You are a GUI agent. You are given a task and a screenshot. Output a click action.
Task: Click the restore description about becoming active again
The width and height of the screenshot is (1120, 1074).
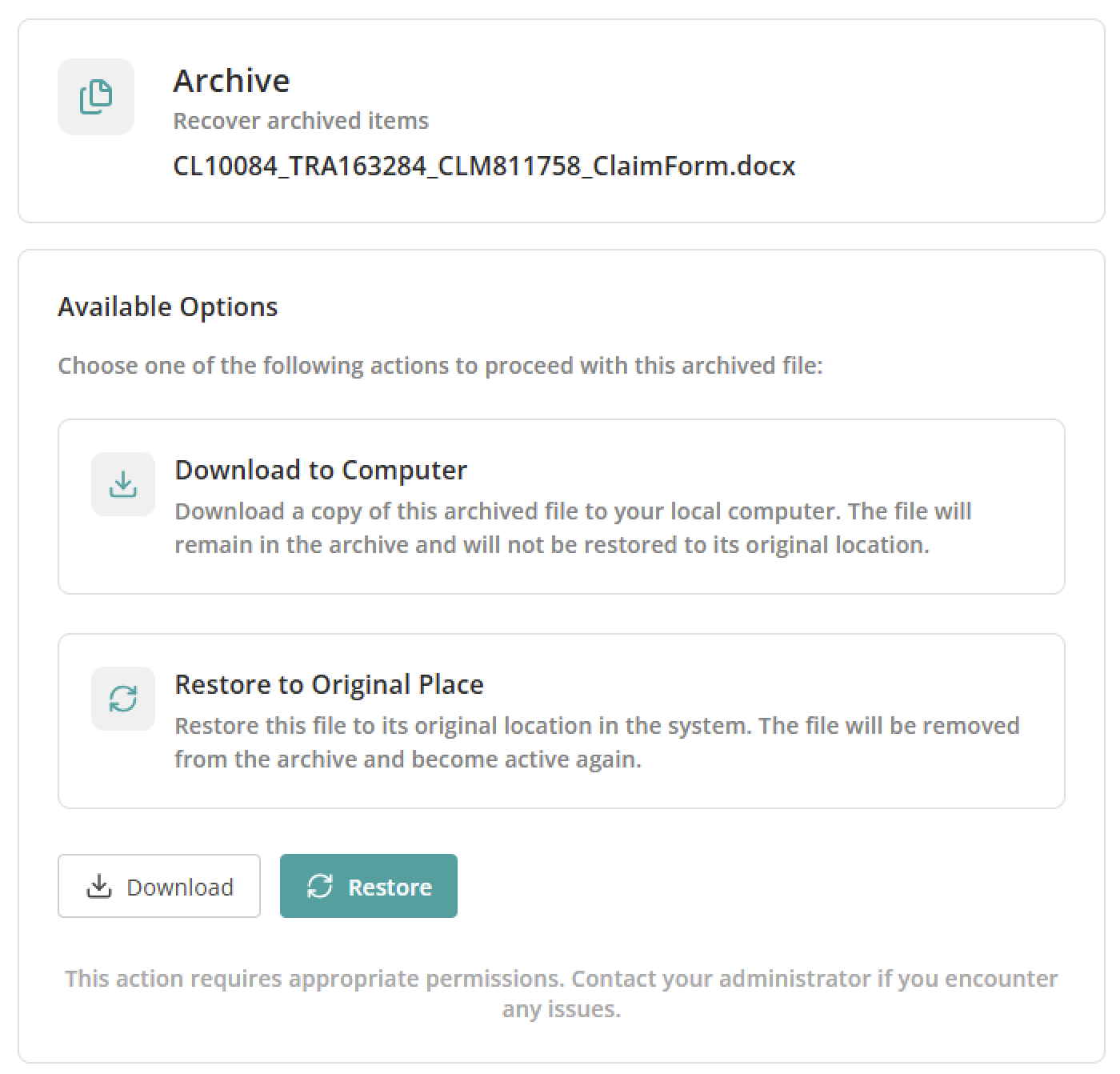click(597, 743)
